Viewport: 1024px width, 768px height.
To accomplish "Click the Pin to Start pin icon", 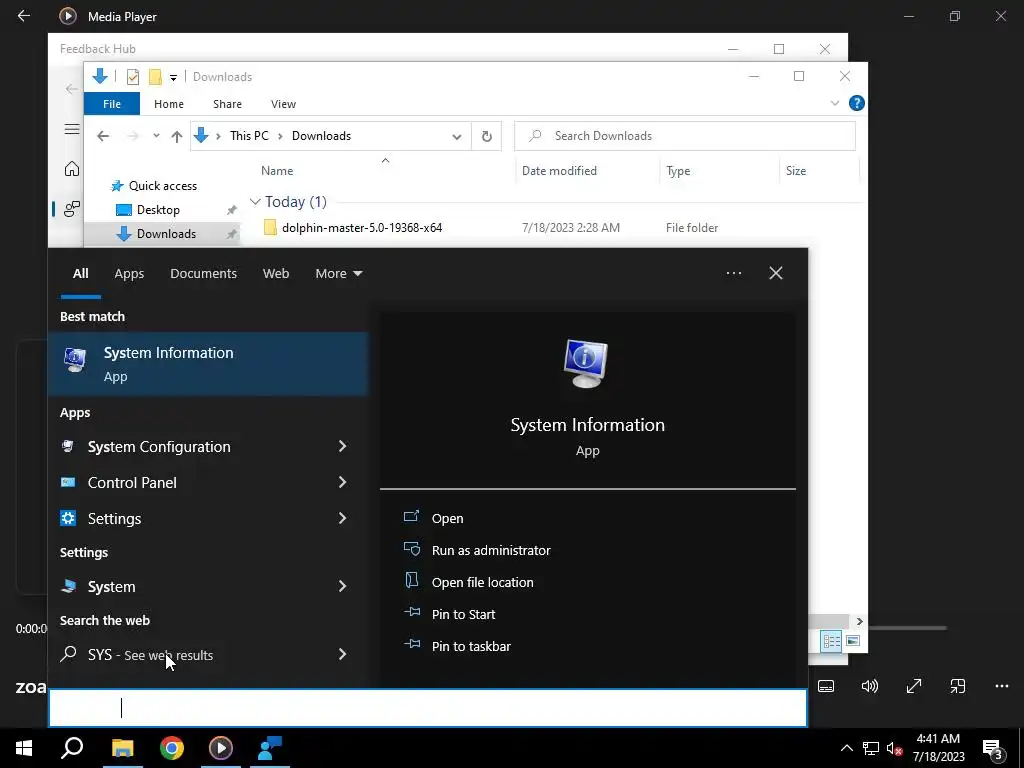I will 411,613.
